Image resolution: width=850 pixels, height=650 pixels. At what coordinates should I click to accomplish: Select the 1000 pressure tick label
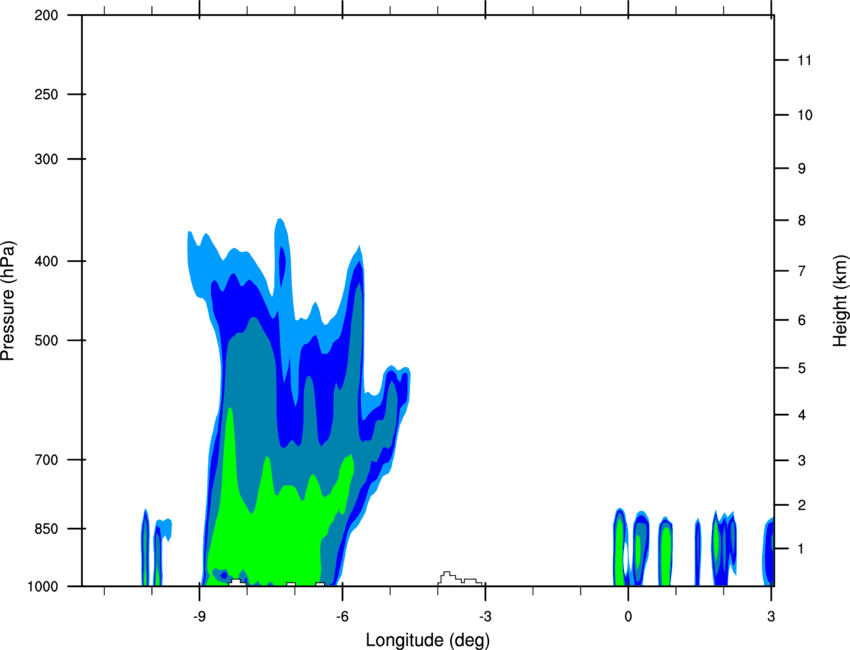point(43,587)
